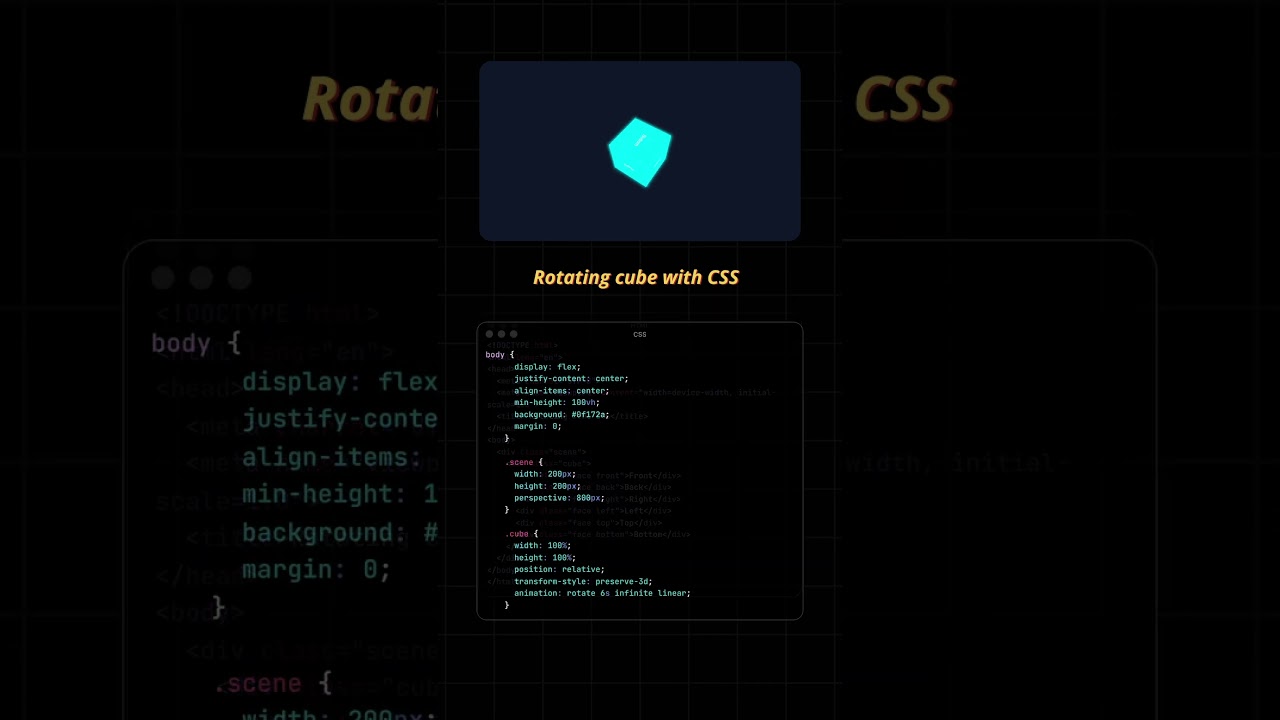1280x720 pixels.
Task: Select the 'position: relative;' declaration
Action: 559,570
